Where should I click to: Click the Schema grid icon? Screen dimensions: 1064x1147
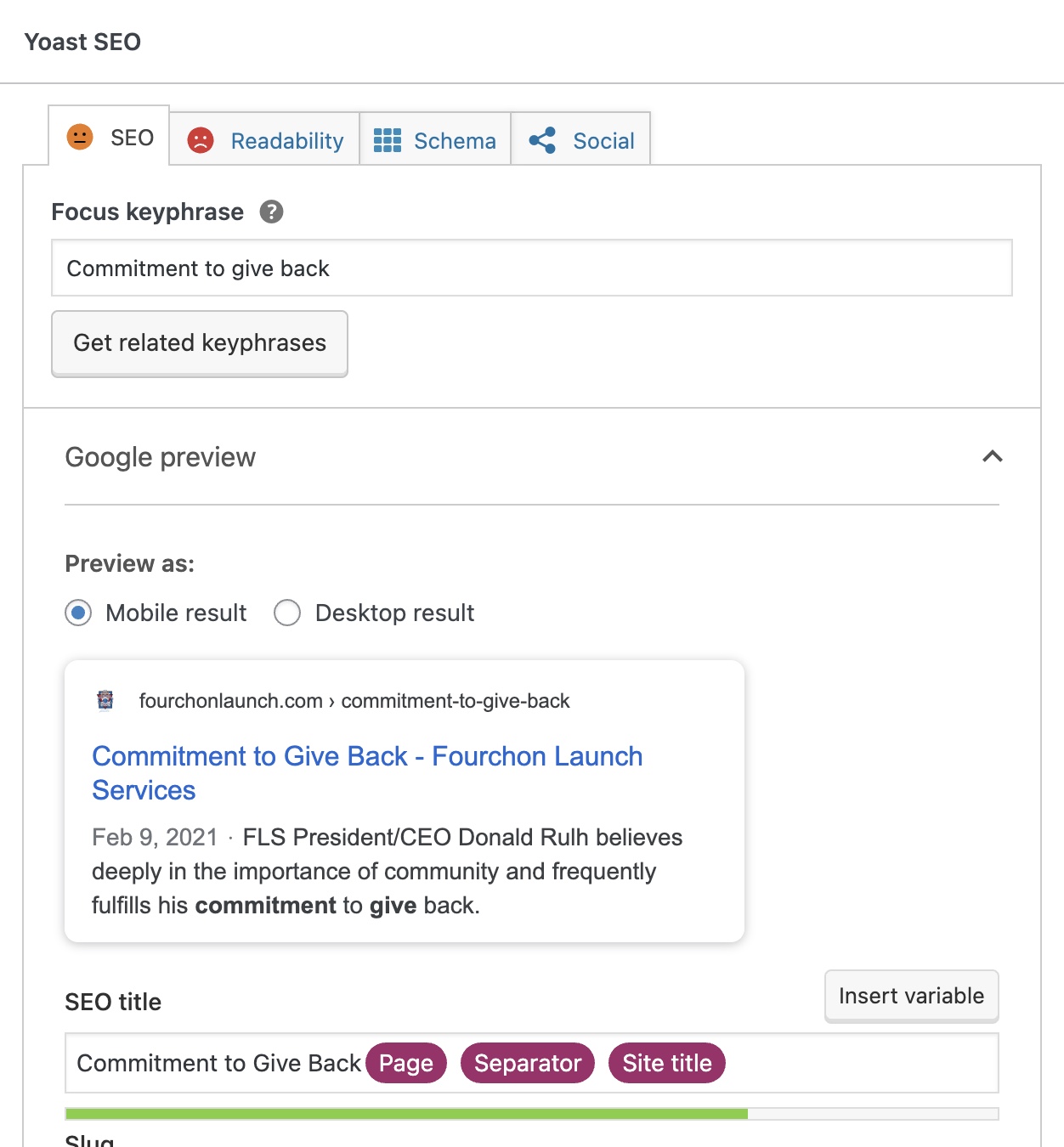(388, 140)
